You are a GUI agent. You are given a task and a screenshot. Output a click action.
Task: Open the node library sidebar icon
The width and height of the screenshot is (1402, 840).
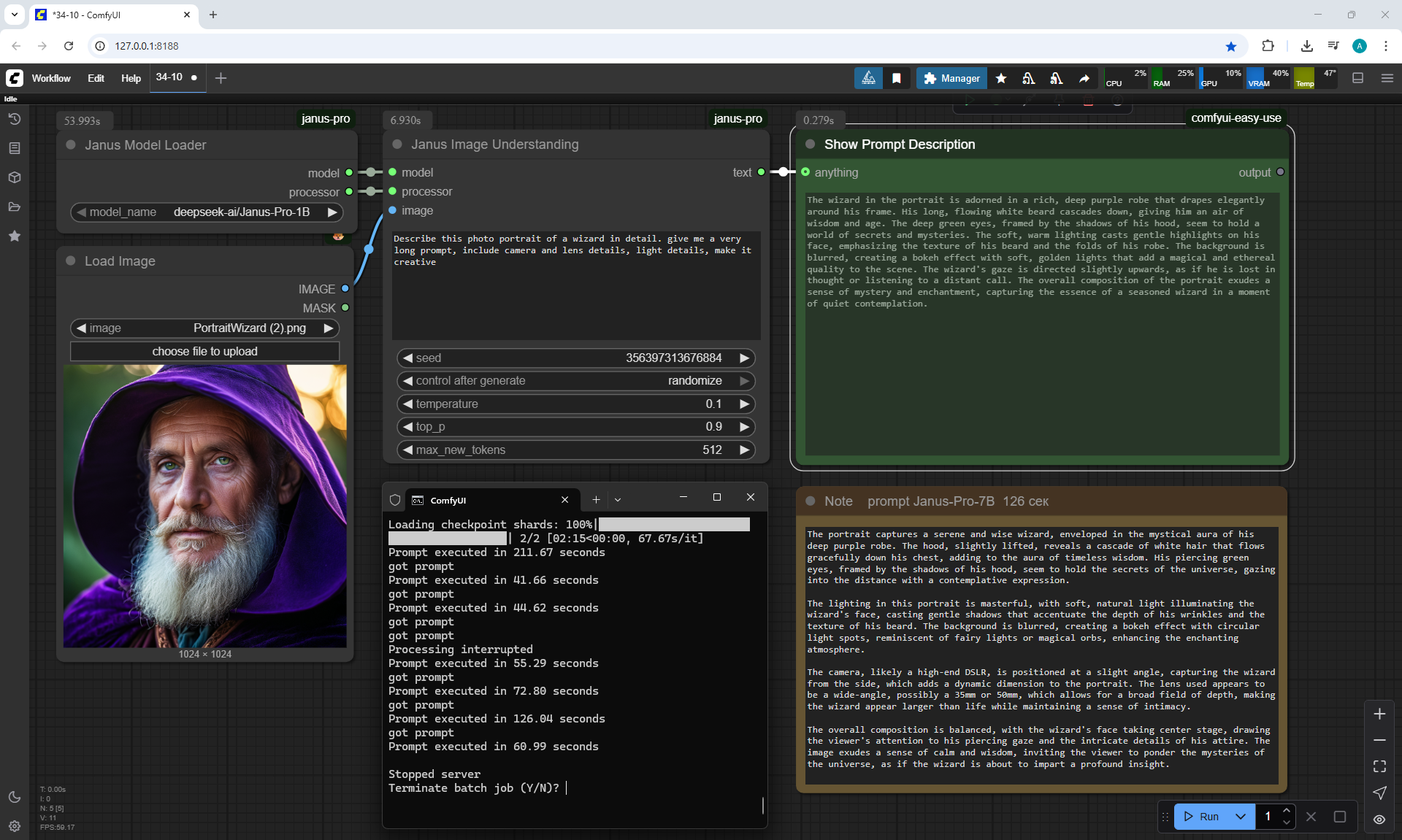(14, 148)
